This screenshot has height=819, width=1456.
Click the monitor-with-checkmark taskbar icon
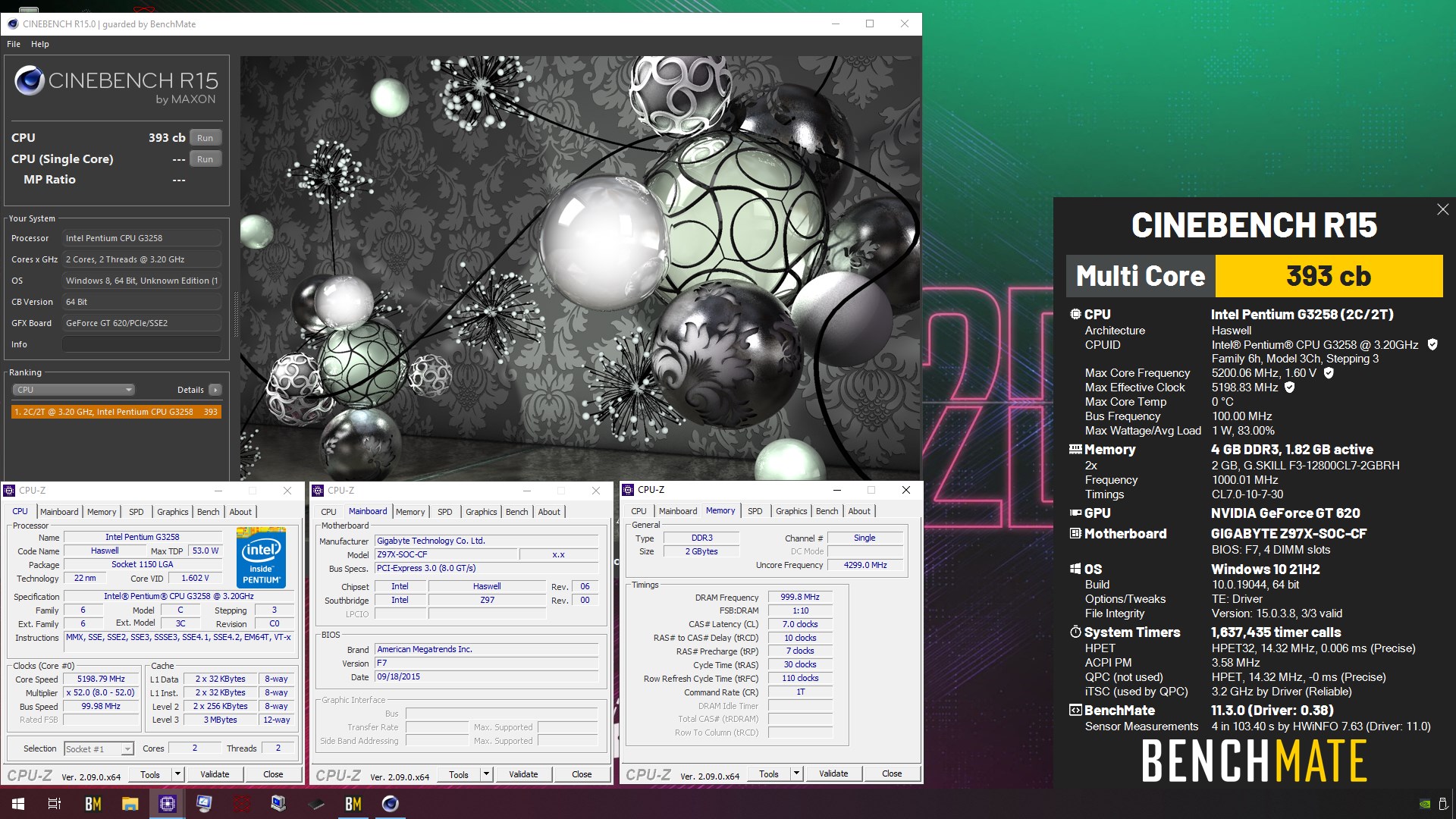click(x=205, y=804)
